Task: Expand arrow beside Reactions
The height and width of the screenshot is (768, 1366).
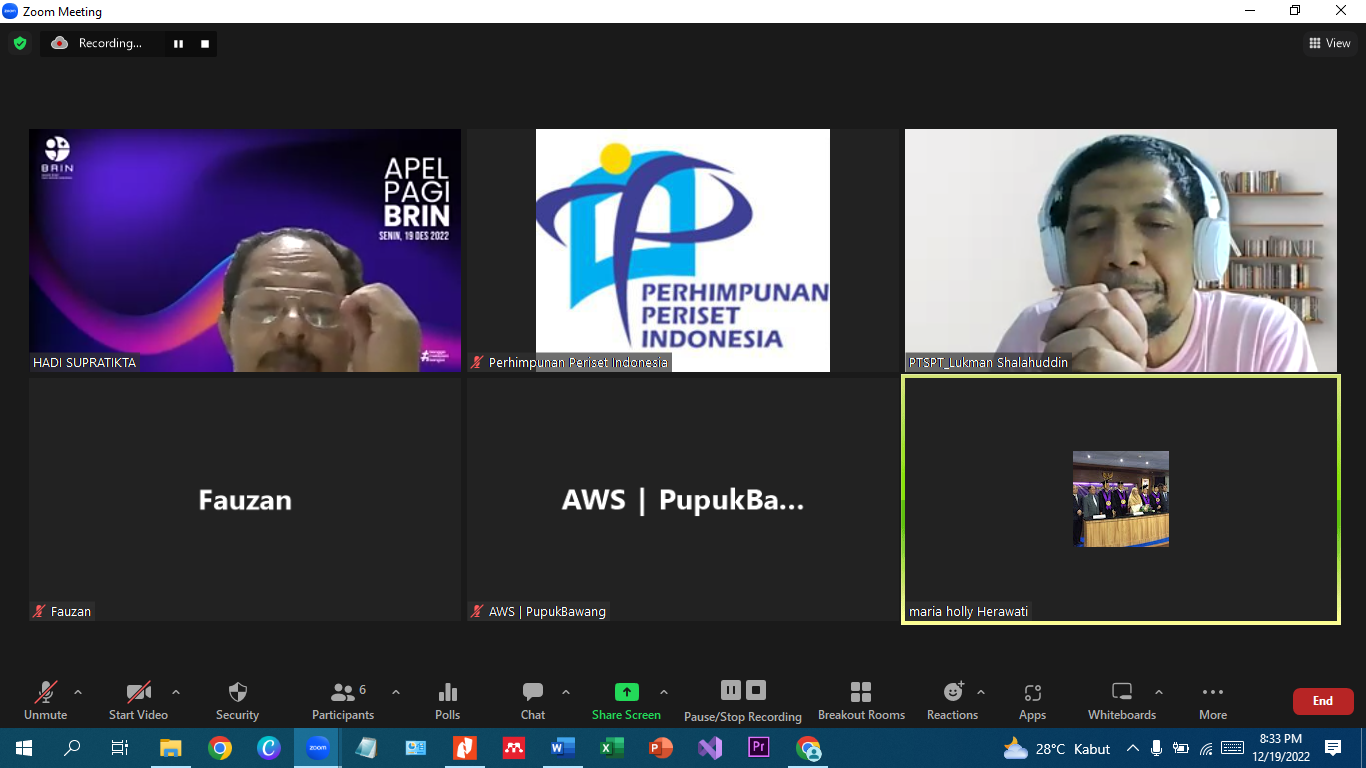Action: point(981,692)
